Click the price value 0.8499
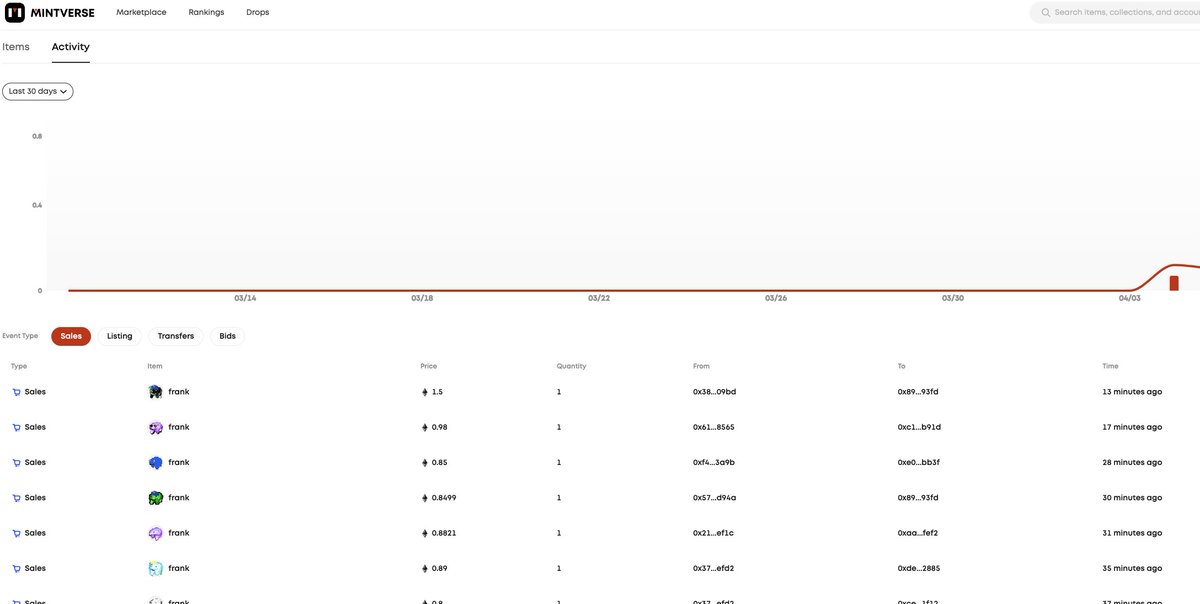Image resolution: width=1200 pixels, height=604 pixels. (x=444, y=498)
